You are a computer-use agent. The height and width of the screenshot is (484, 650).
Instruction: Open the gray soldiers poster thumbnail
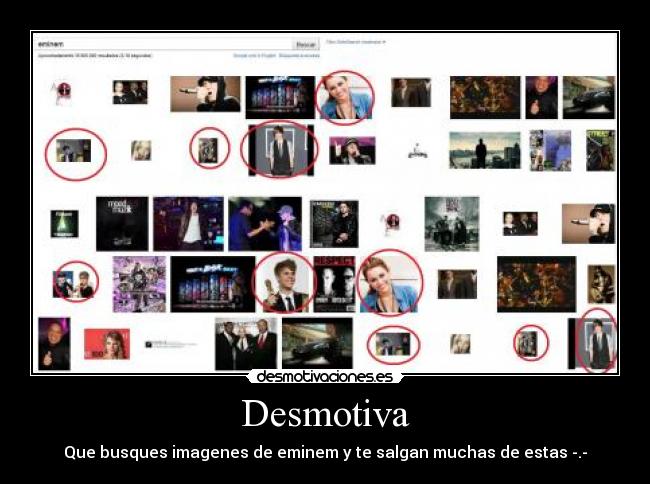click(x=452, y=224)
